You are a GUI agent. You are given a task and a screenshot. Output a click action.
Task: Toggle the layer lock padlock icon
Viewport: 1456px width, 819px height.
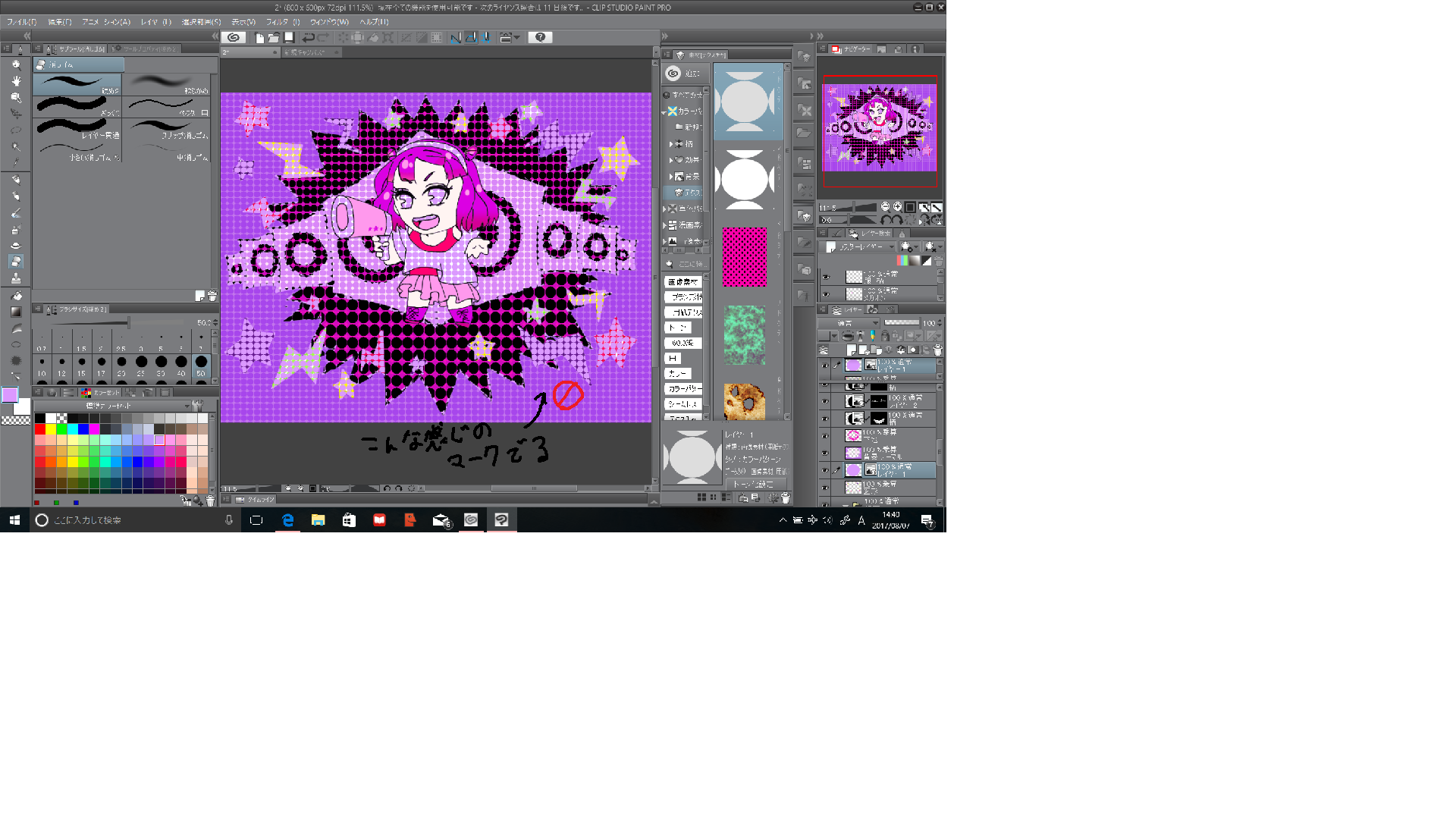[885, 336]
